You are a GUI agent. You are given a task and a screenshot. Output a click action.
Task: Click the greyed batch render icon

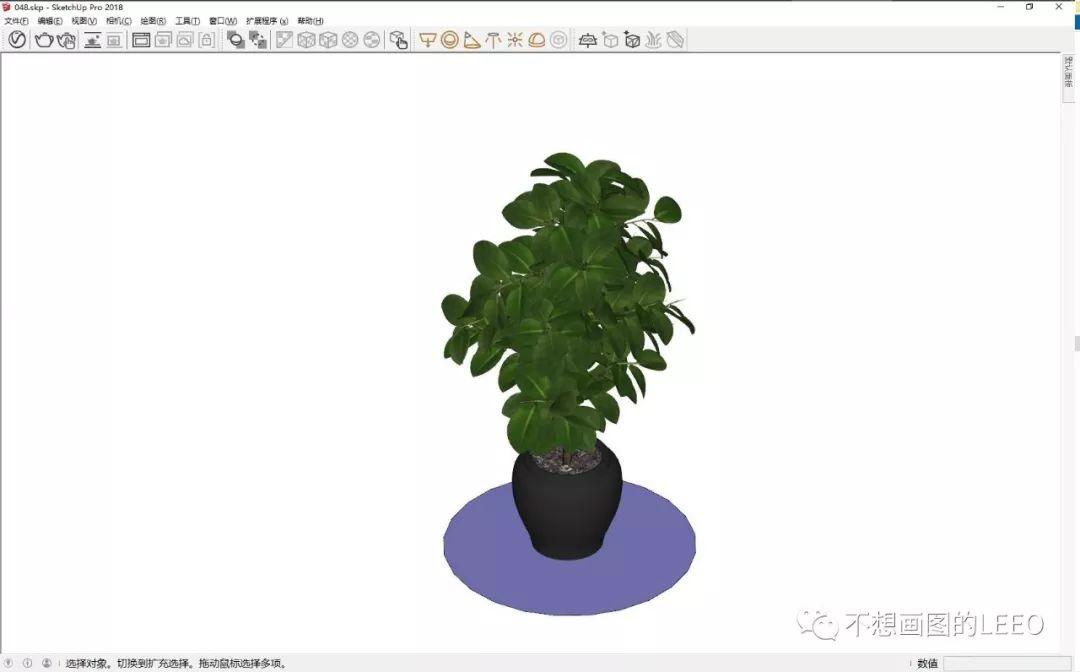185,40
